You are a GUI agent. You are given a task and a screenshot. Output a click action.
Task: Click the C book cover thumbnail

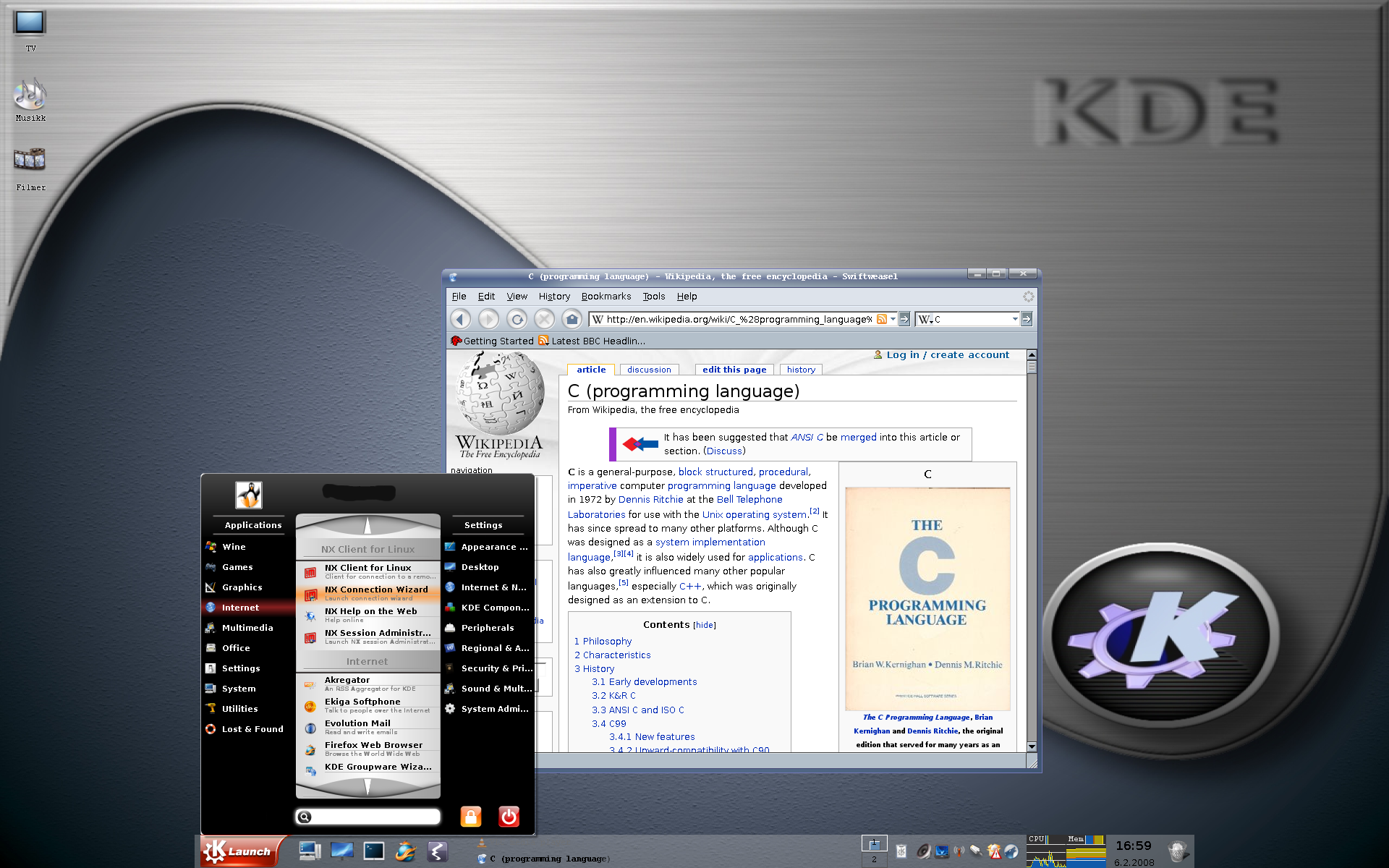927,599
